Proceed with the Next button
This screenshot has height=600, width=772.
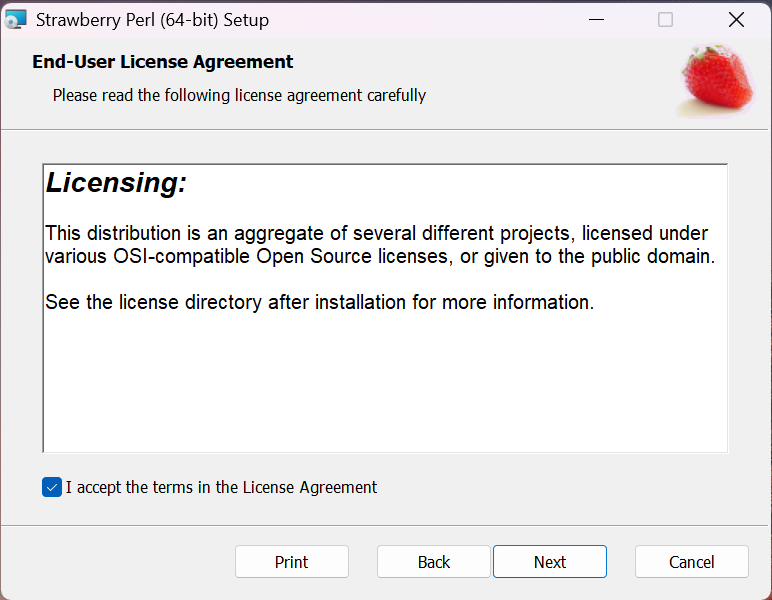point(549,562)
